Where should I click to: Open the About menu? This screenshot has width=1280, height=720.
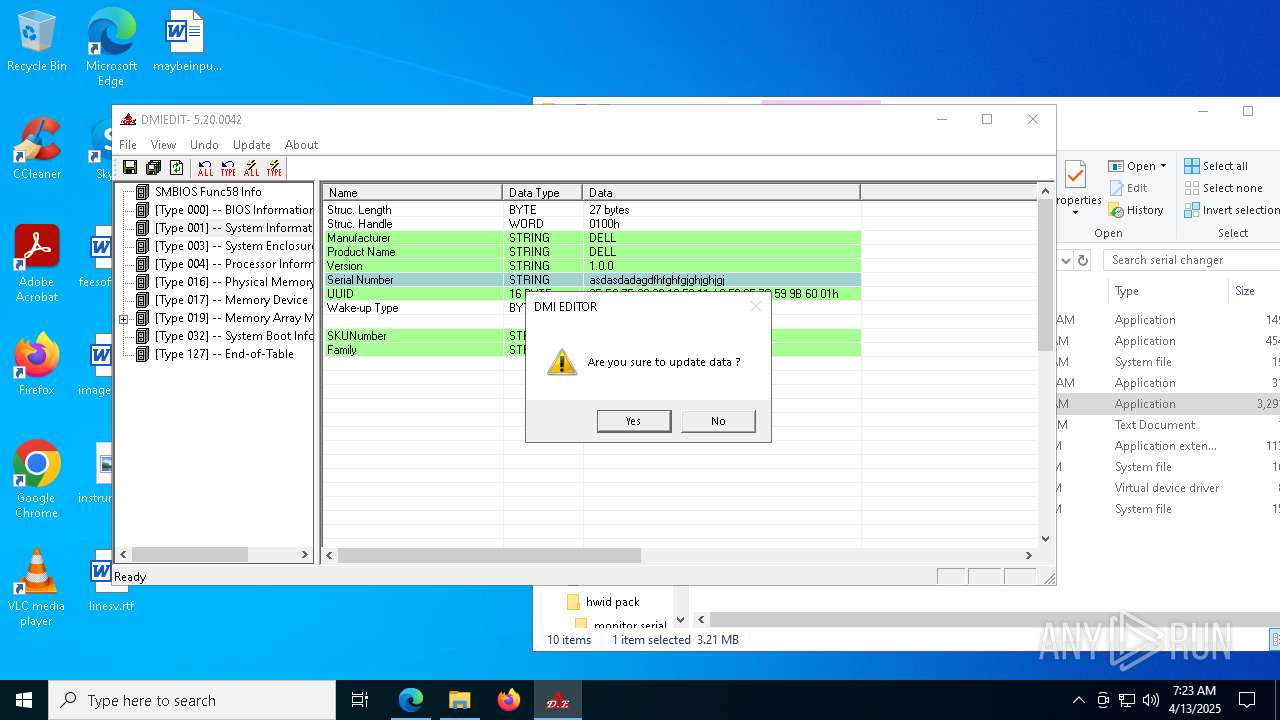point(301,145)
